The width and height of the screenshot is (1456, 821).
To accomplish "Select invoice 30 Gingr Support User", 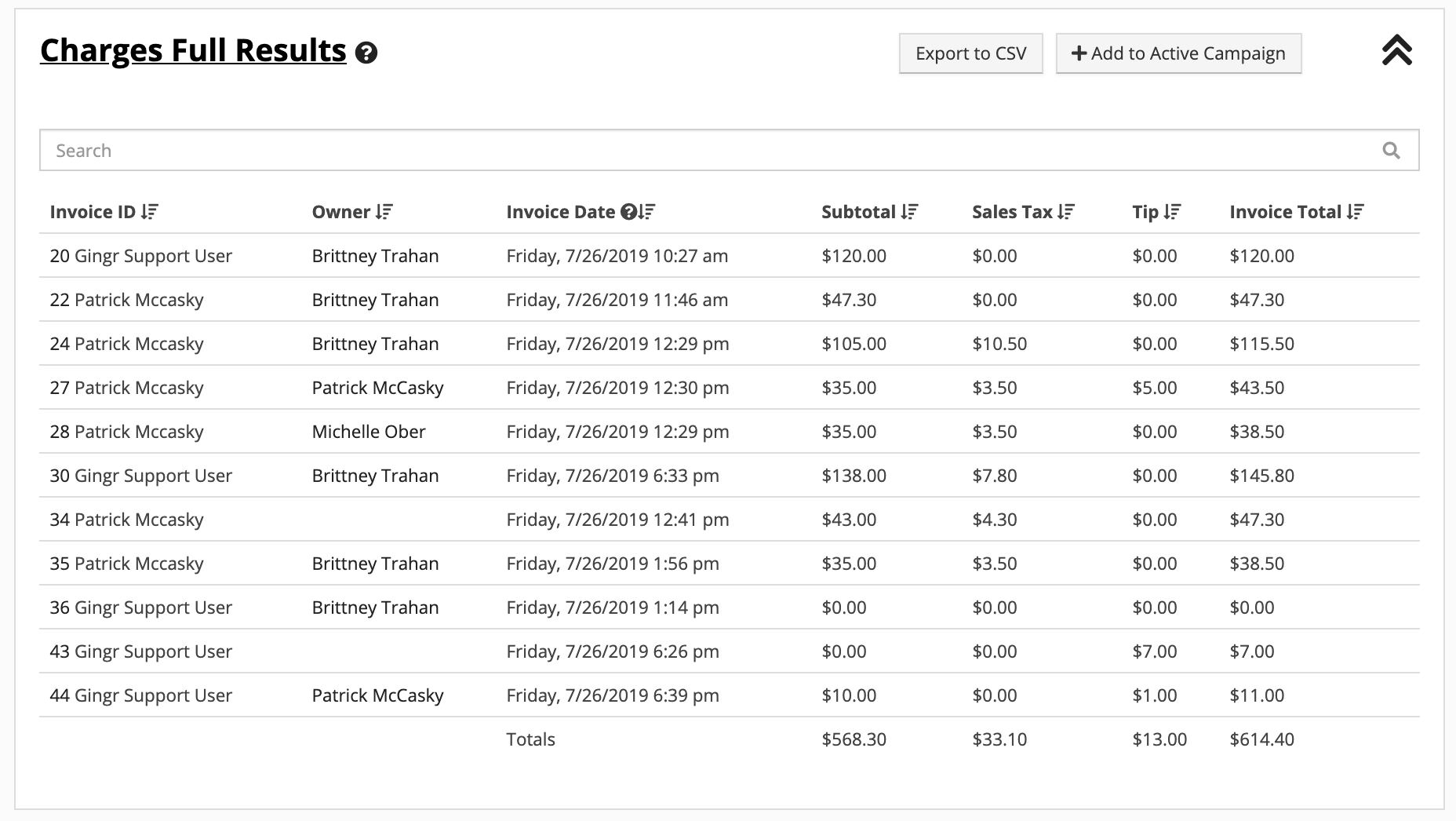I will click(x=141, y=476).
